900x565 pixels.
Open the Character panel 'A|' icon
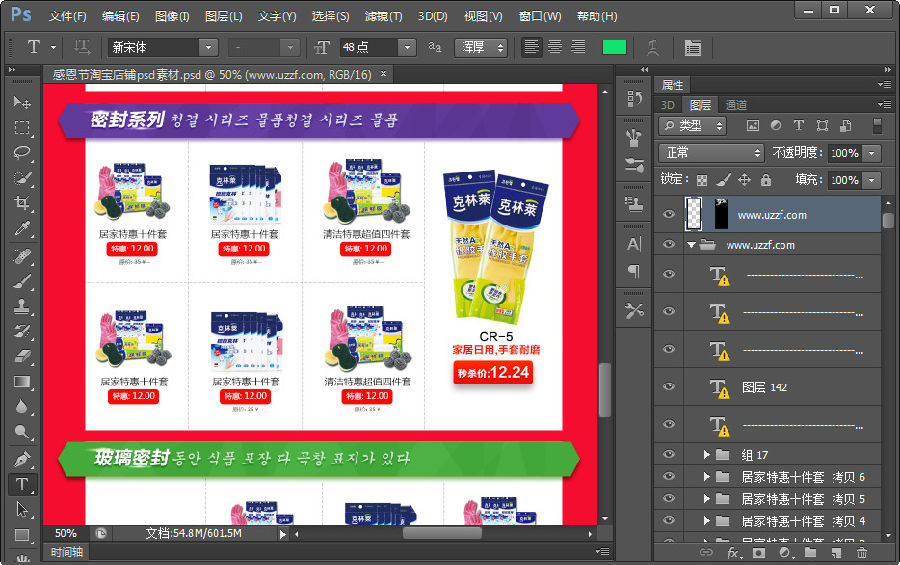[x=634, y=245]
